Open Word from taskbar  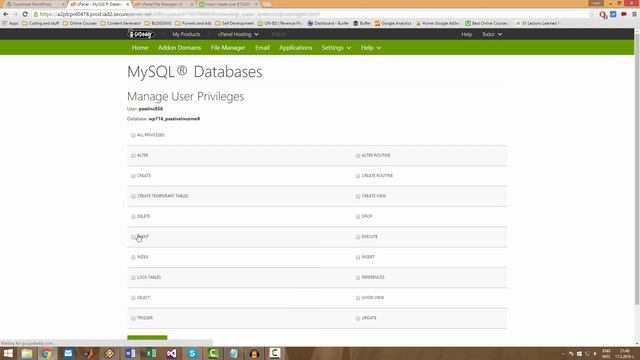(x=130, y=353)
